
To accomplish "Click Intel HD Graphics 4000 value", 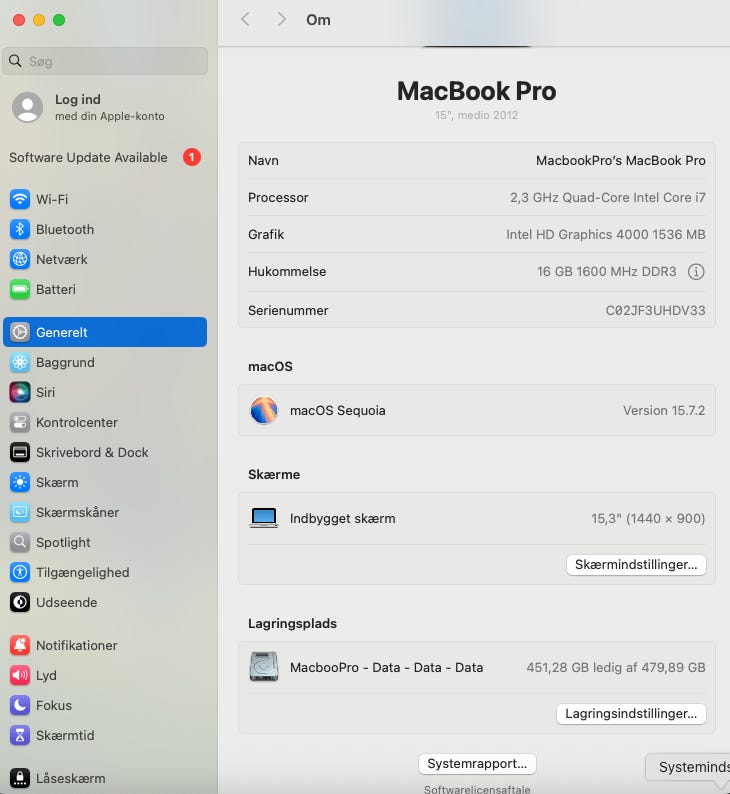I will (x=605, y=234).
